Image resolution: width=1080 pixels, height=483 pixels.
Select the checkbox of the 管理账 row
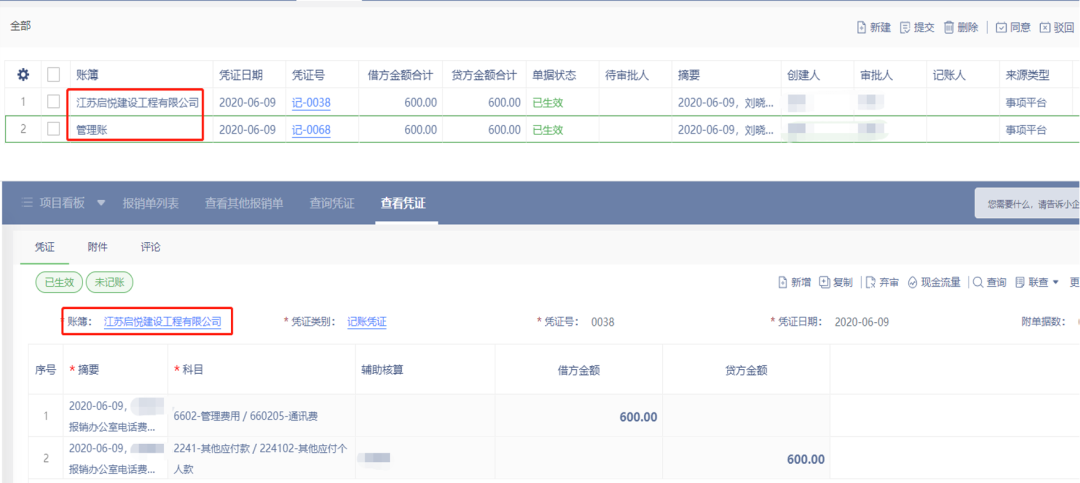pos(53,130)
